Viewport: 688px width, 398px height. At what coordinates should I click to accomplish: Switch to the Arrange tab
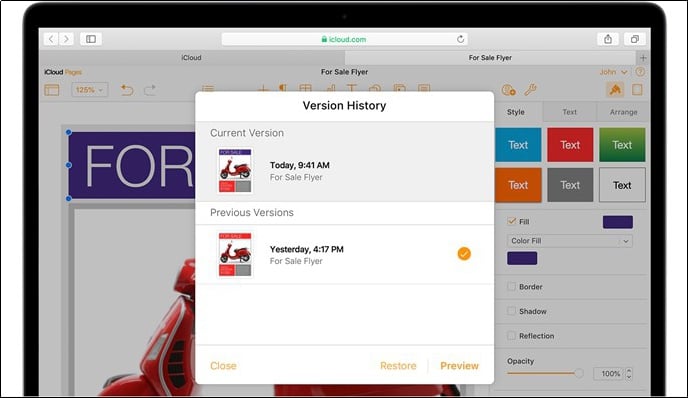tap(623, 112)
